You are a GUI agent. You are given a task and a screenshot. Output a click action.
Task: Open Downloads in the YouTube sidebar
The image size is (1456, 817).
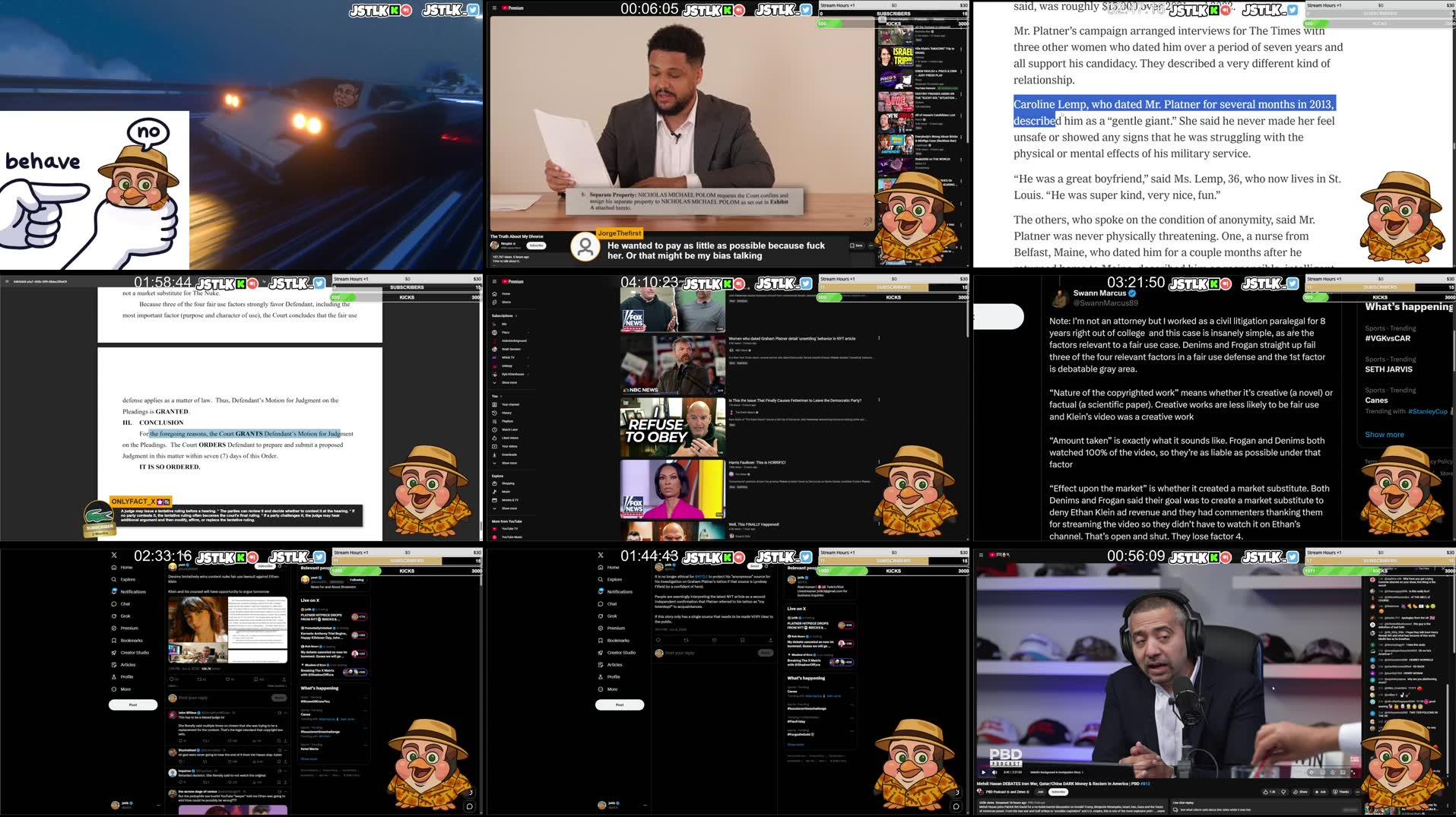pos(504,454)
